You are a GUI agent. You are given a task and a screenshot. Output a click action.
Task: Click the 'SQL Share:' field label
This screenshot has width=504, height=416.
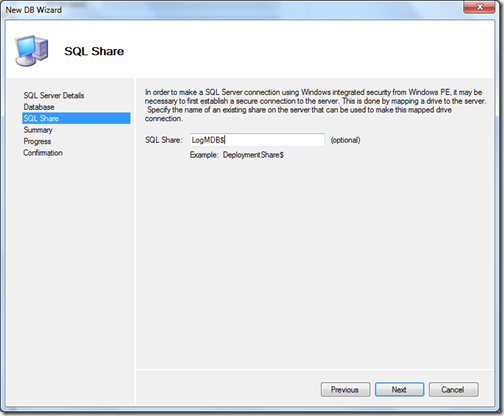coord(164,140)
